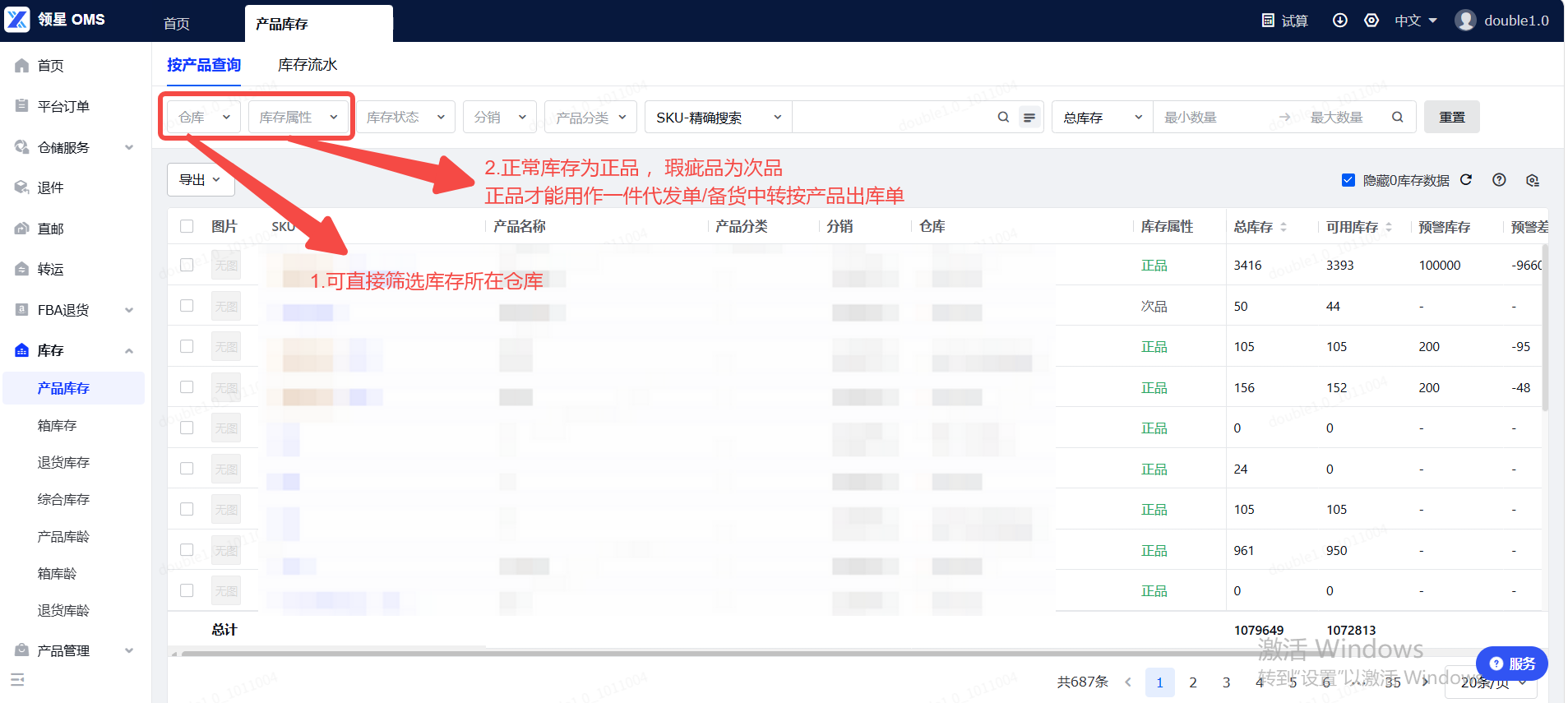
Task: Open the help question-mark icon
Action: pos(1499,180)
